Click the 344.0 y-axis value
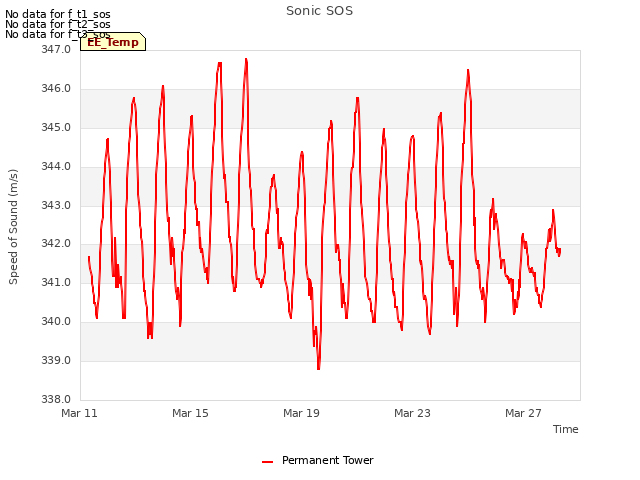The width and height of the screenshot is (640, 480). click(56, 166)
